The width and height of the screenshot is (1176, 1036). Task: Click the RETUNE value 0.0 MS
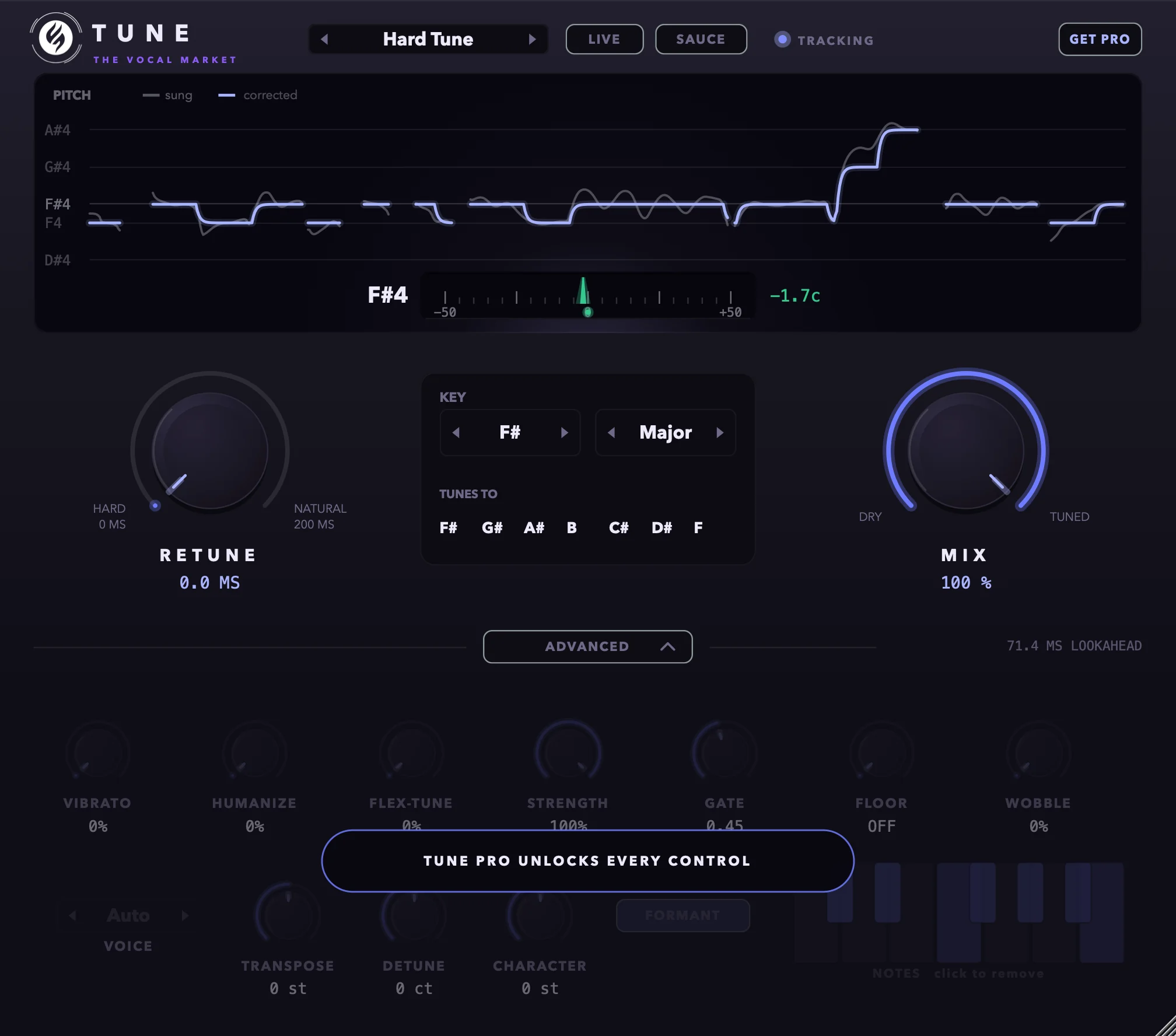click(x=209, y=583)
